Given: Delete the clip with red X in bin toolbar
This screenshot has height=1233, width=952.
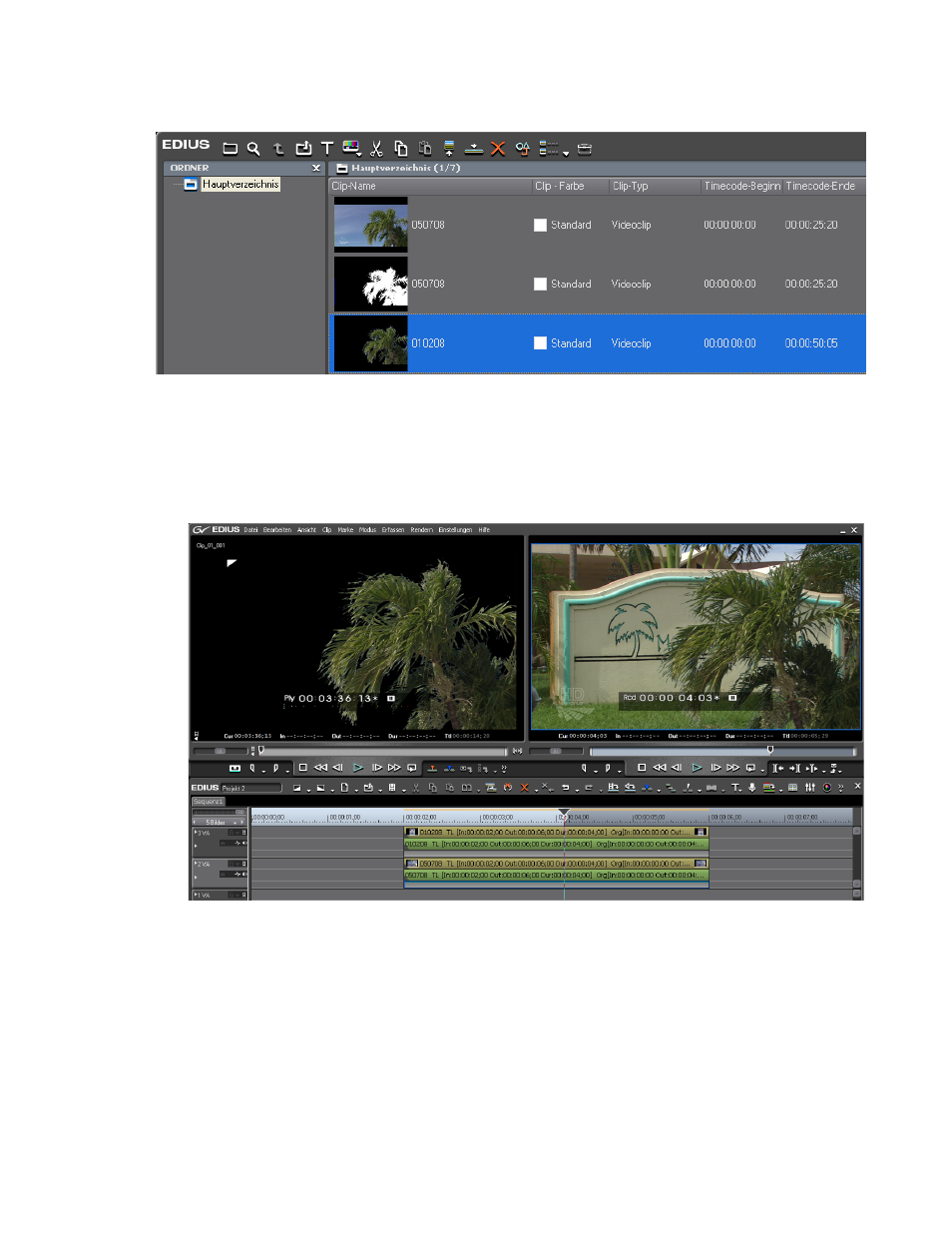Looking at the screenshot, I should (x=498, y=149).
